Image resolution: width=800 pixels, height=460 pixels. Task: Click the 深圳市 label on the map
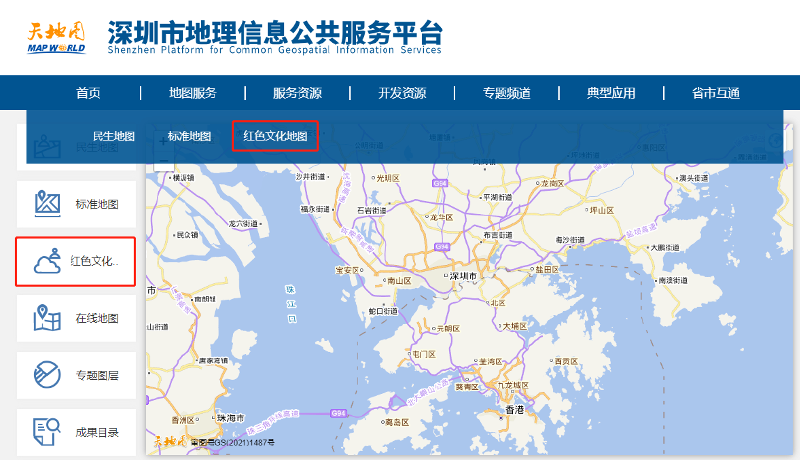[x=465, y=275]
